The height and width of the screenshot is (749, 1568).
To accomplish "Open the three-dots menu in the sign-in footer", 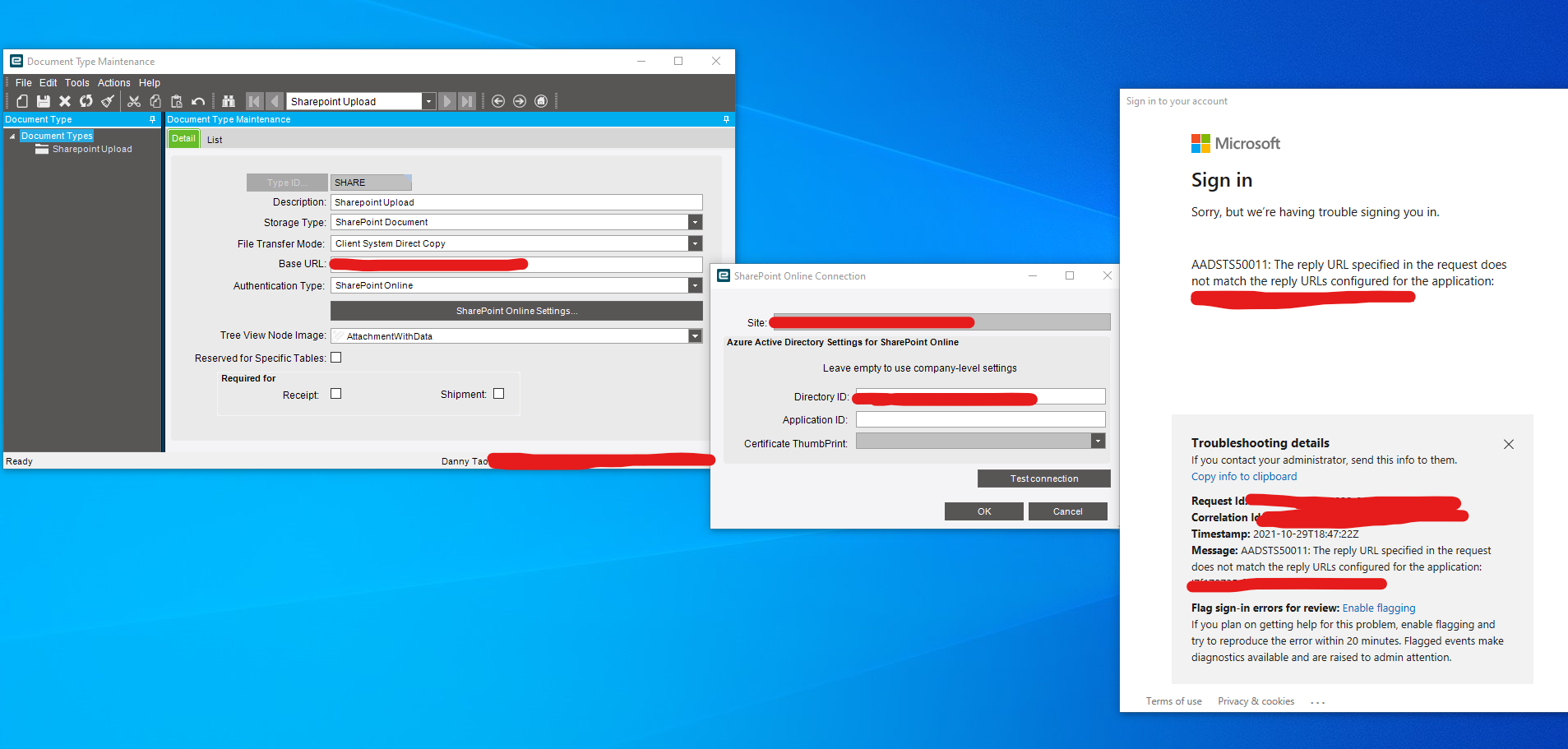I will tap(1318, 702).
